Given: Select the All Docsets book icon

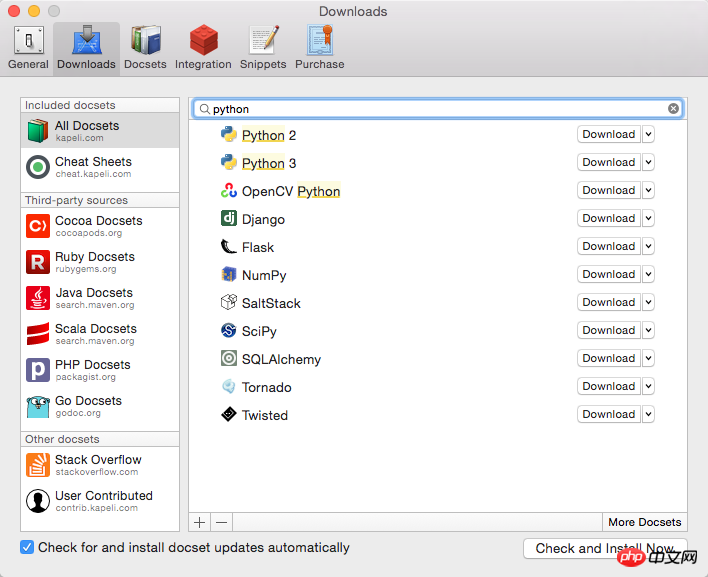Looking at the screenshot, I should point(37,130).
